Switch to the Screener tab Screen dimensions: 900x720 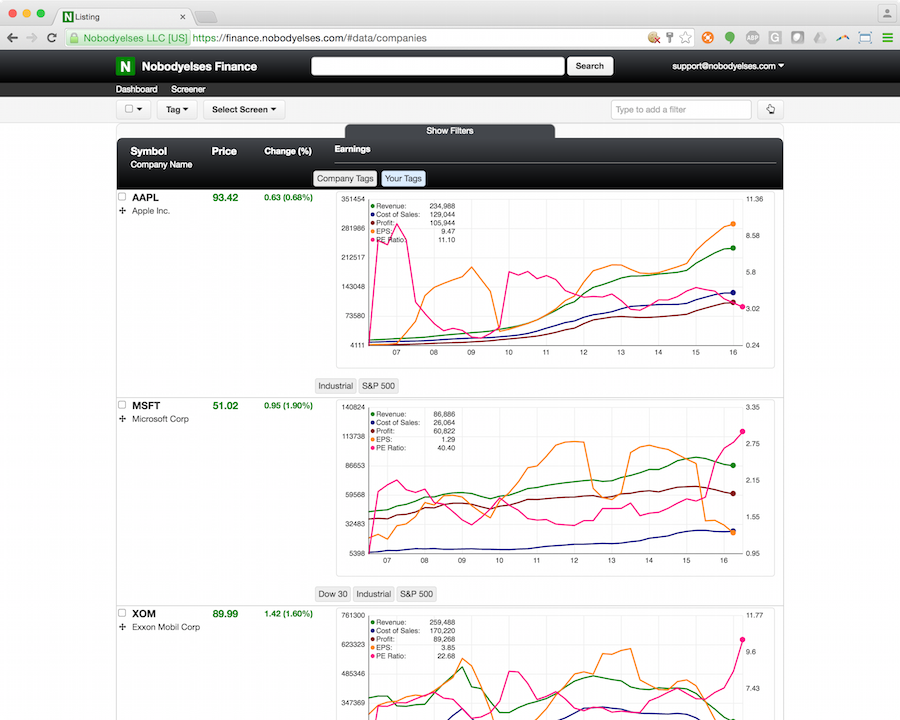pyautogui.click(x=188, y=89)
